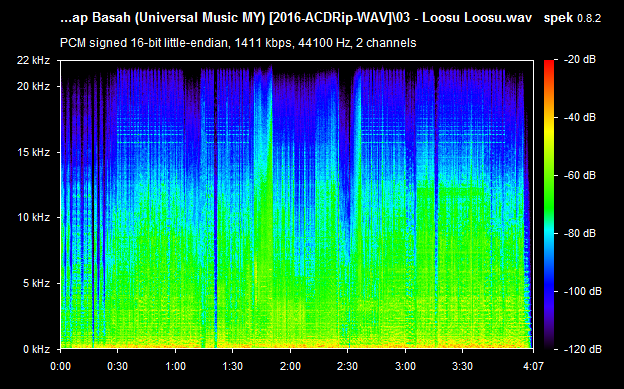This screenshot has height=389, width=624.
Task: Click the 22 kHz frequency label
Action: tap(33, 61)
